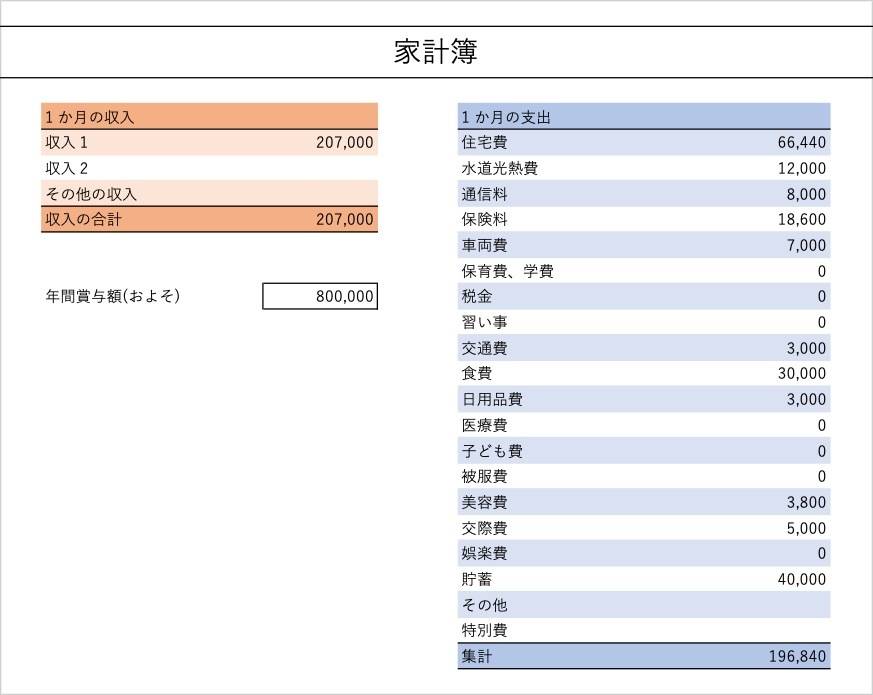The image size is (873, 695).
Task: Click the その他の収入 label
Action: [x=91, y=194]
